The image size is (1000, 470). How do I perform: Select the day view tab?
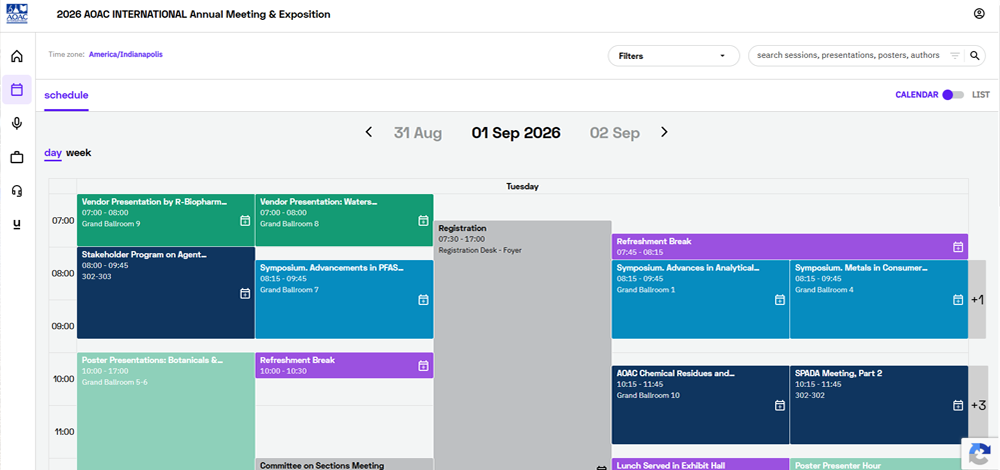point(53,153)
